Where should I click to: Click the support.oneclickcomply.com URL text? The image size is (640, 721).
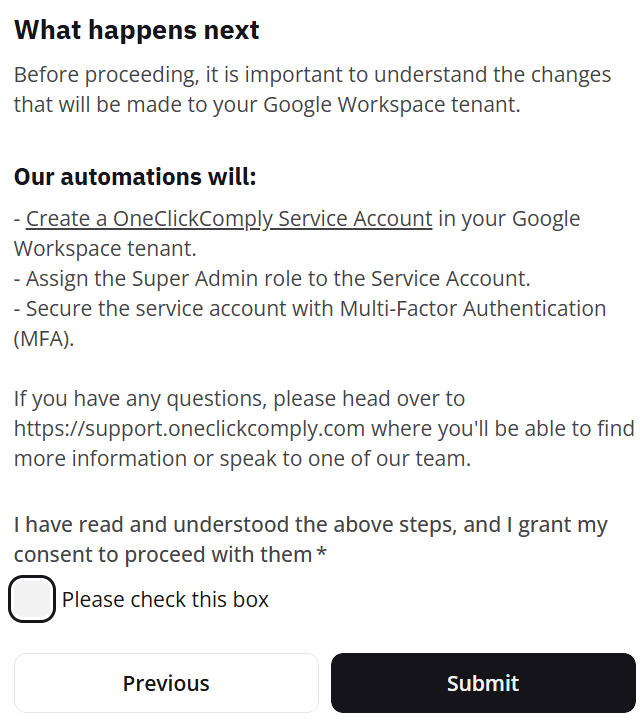pos(188,429)
